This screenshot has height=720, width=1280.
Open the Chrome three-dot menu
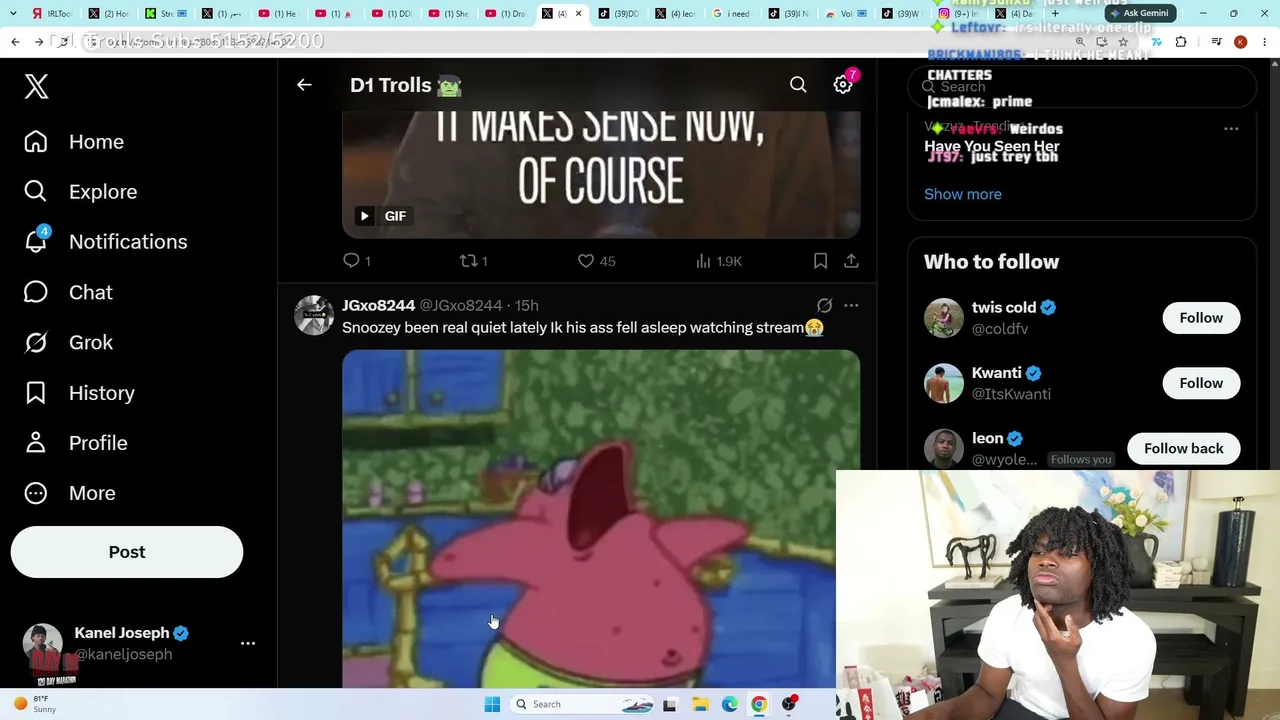click(1265, 42)
